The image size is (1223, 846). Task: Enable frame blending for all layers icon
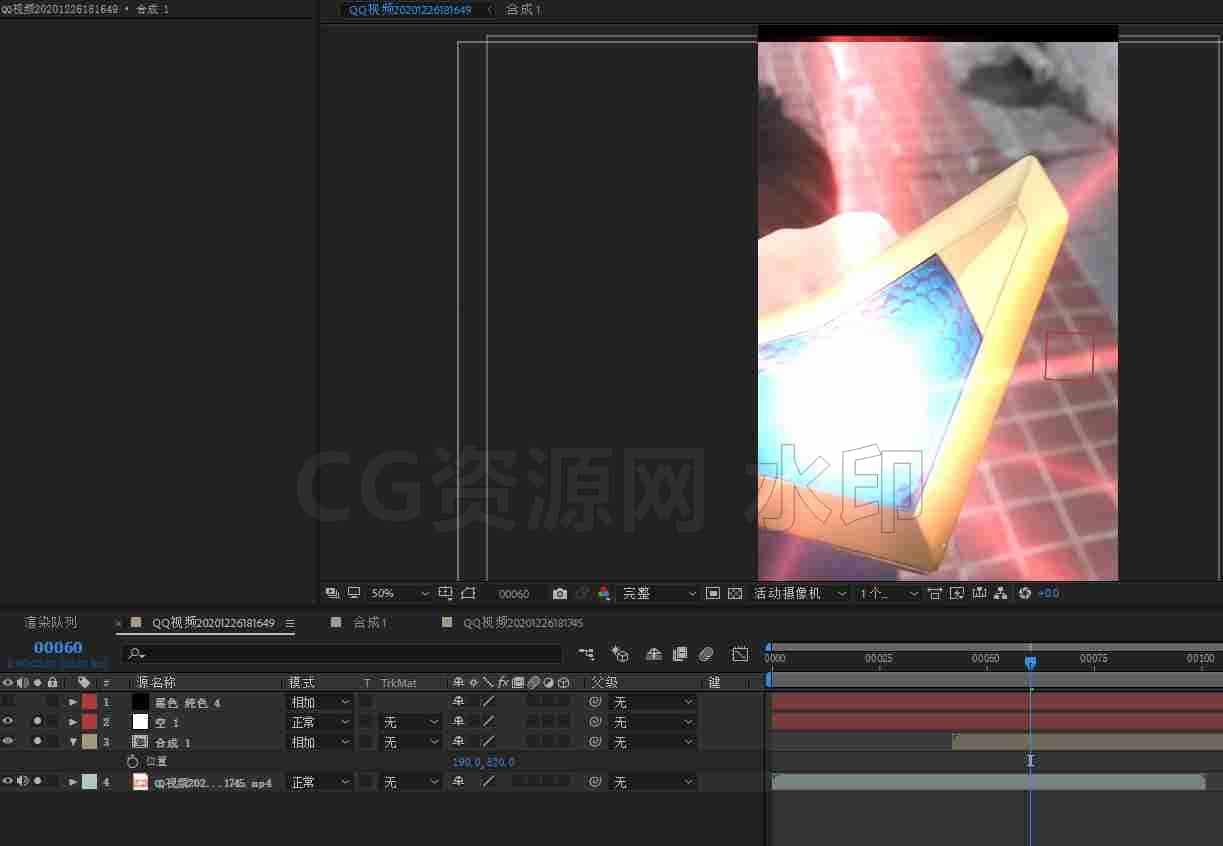tap(680, 654)
